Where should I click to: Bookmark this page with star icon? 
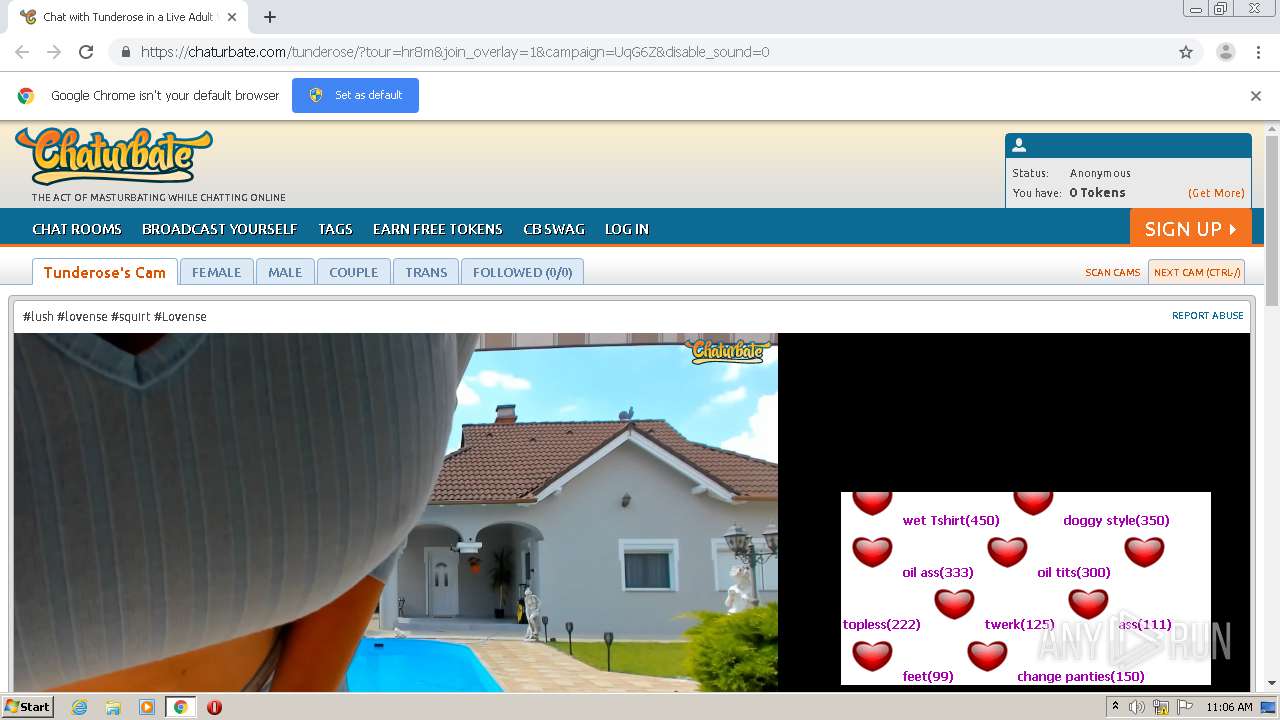(x=1186, y=52)
